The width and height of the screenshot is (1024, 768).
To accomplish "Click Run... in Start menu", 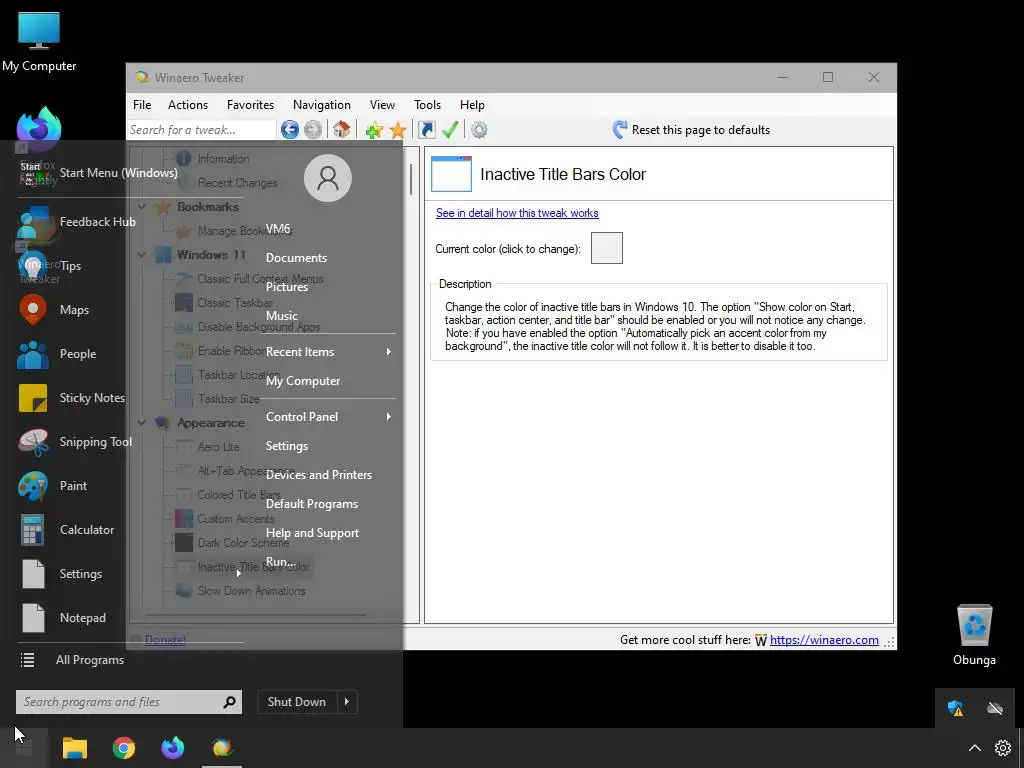I will (281, 562).
